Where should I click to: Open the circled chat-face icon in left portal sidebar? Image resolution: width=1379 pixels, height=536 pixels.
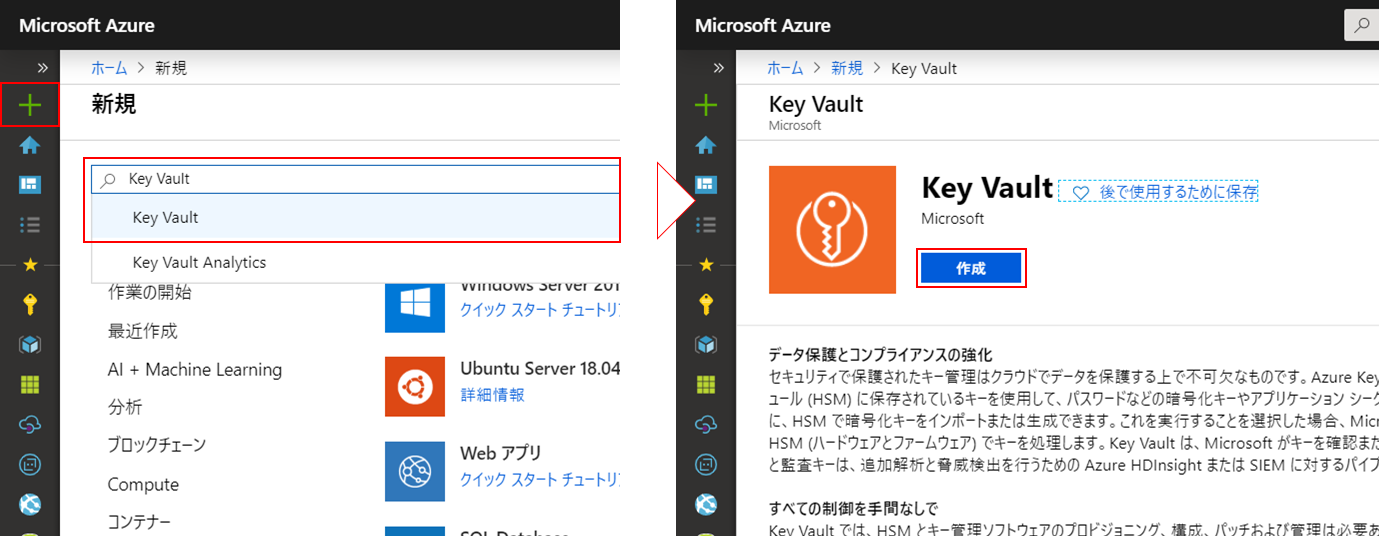coord(30,464)
